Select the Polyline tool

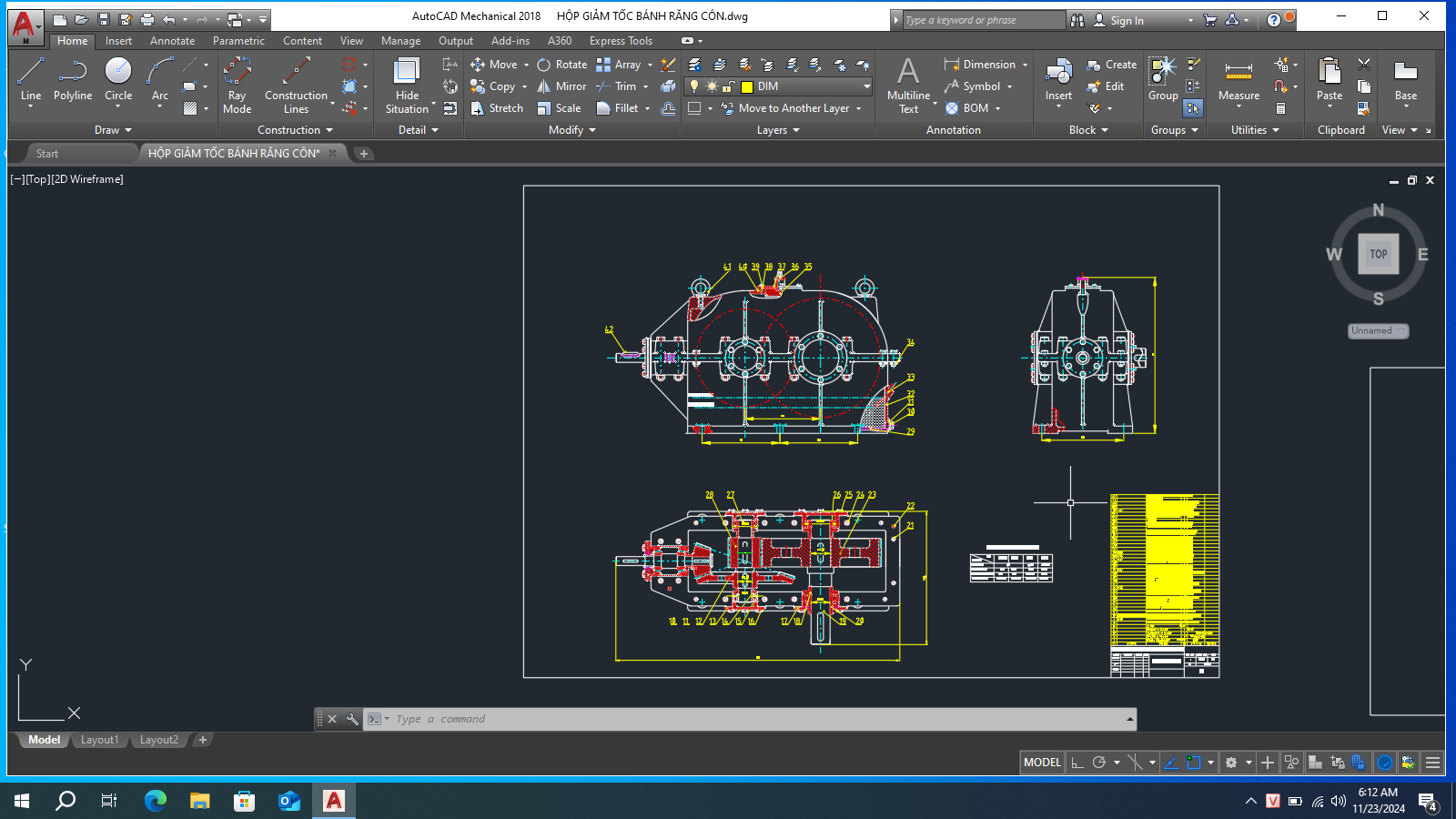(73, 80)
